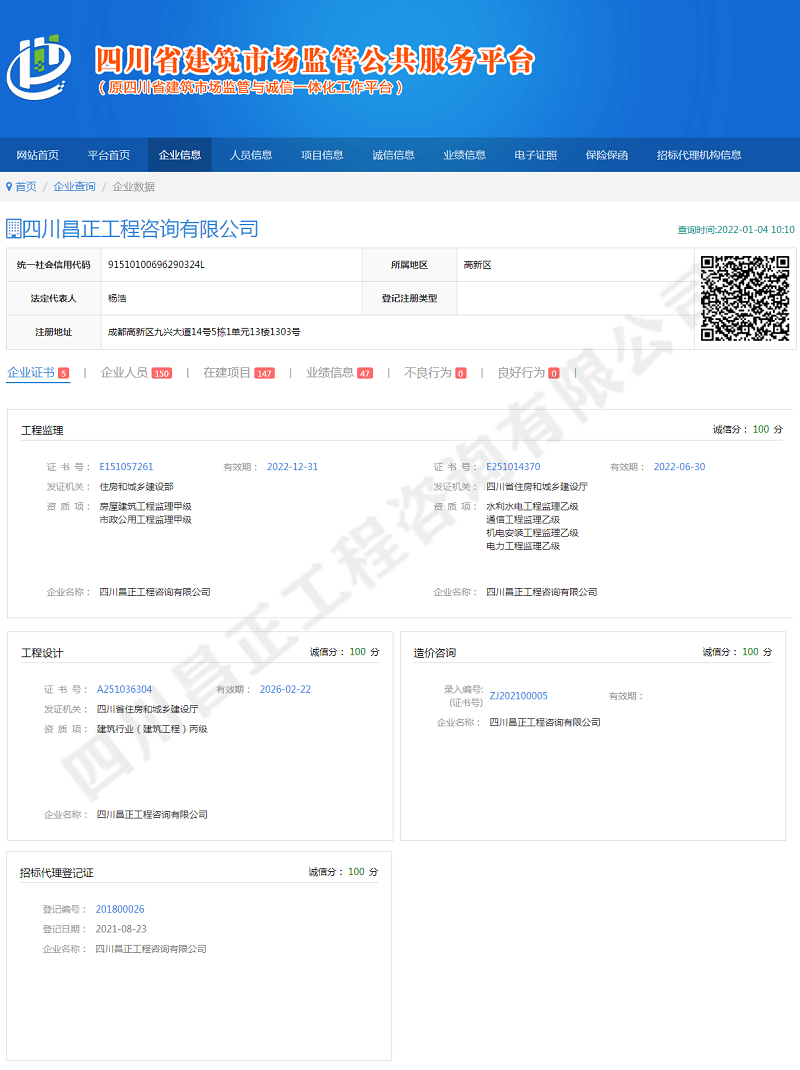Open 项目信息 navigation item
The width and height of the screenshot is (800, 1070).
coord(322,155)
